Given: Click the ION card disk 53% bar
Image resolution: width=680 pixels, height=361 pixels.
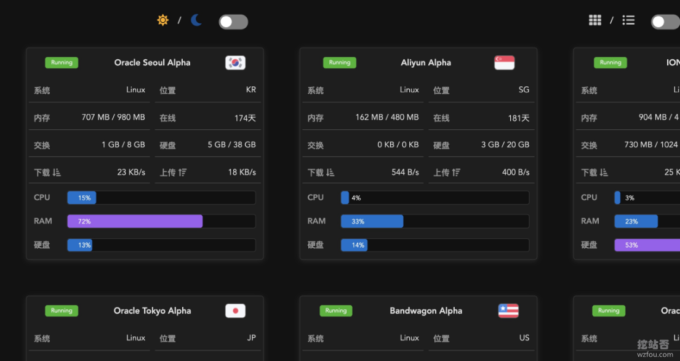Looking at the screenshot, I should pyautogui.click(x=647, y=245).
